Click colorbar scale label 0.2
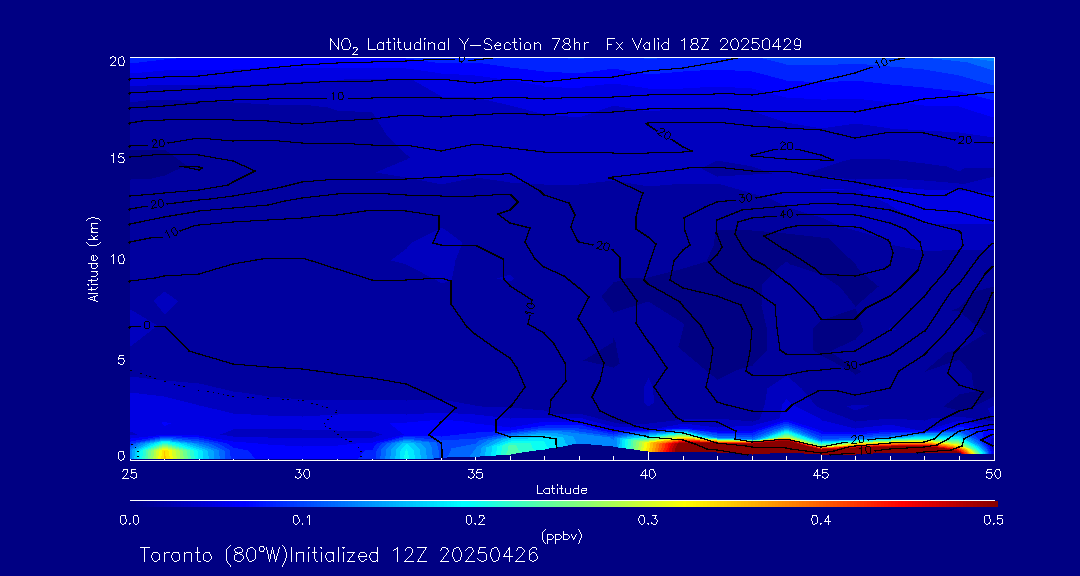 pos(475,520)
